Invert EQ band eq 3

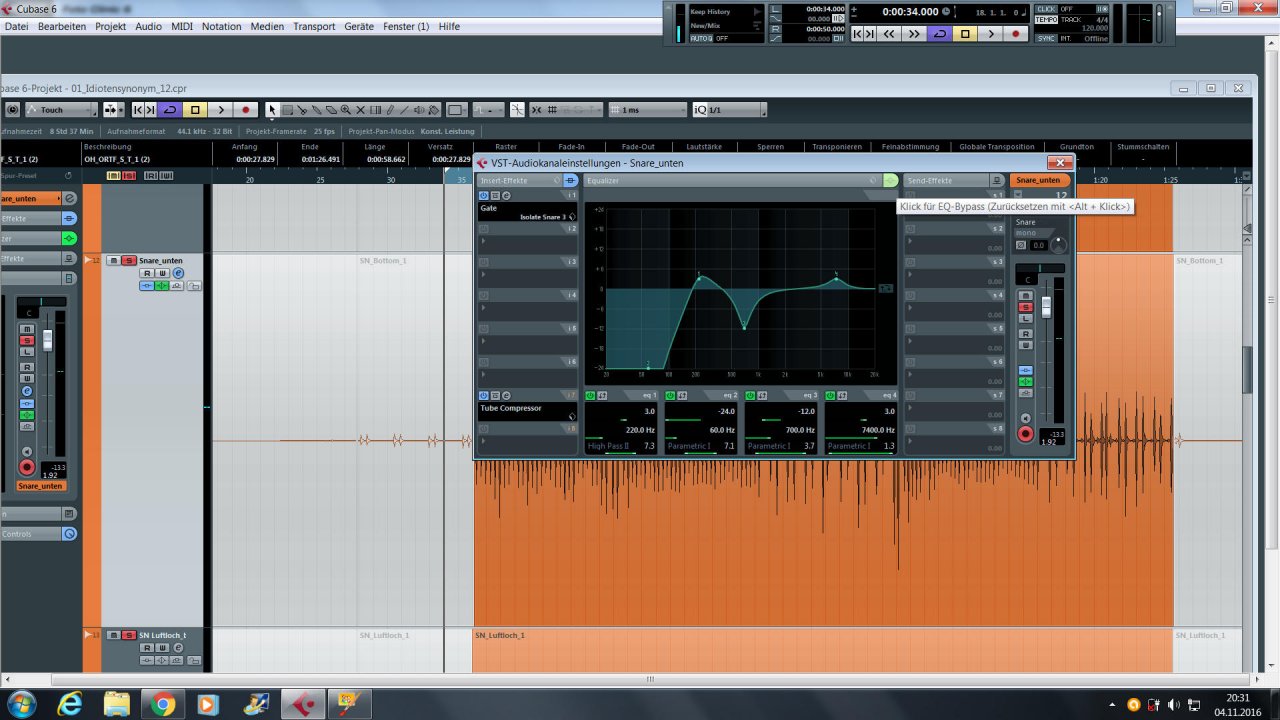(762, 396)
